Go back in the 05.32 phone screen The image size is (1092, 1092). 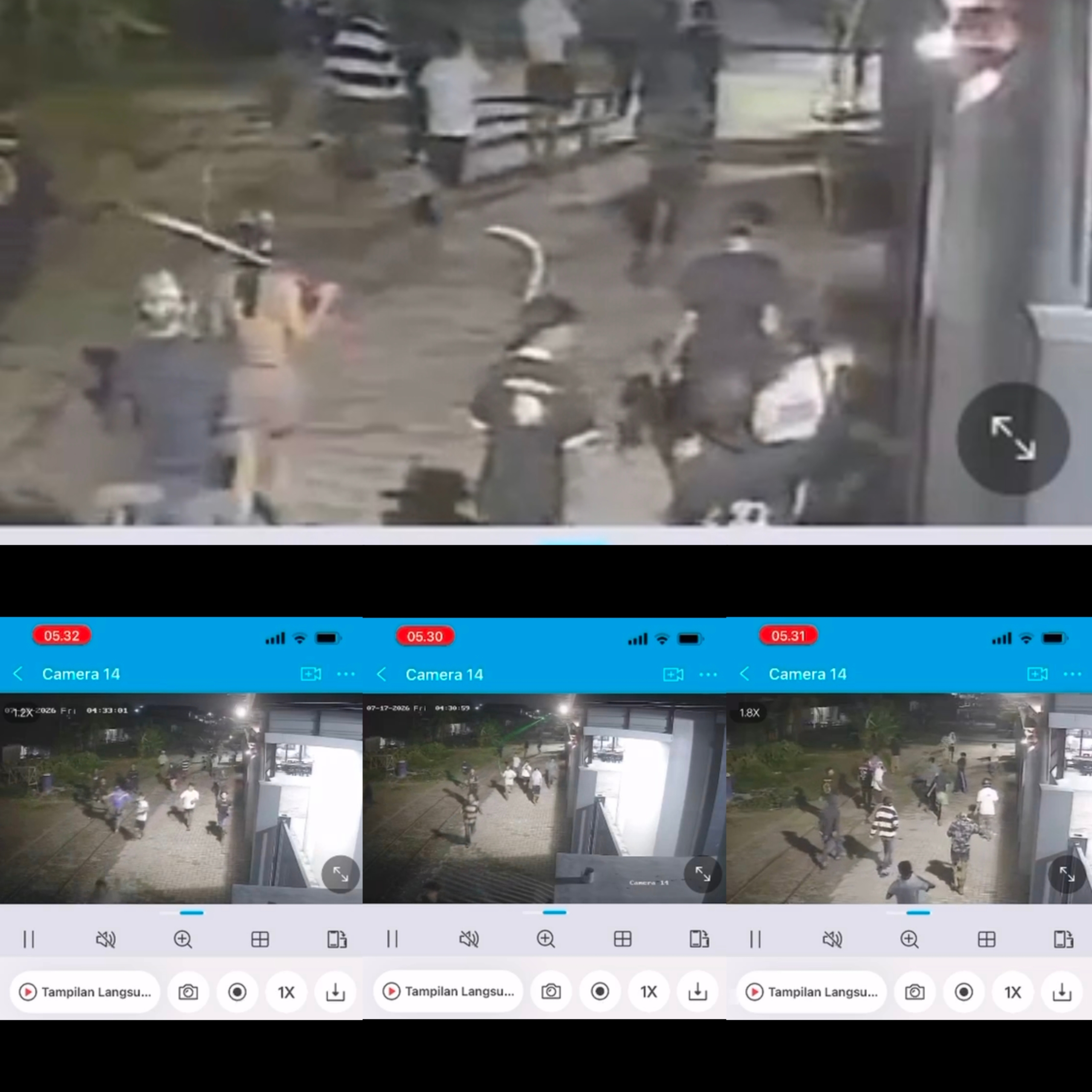tap(18, 674)
